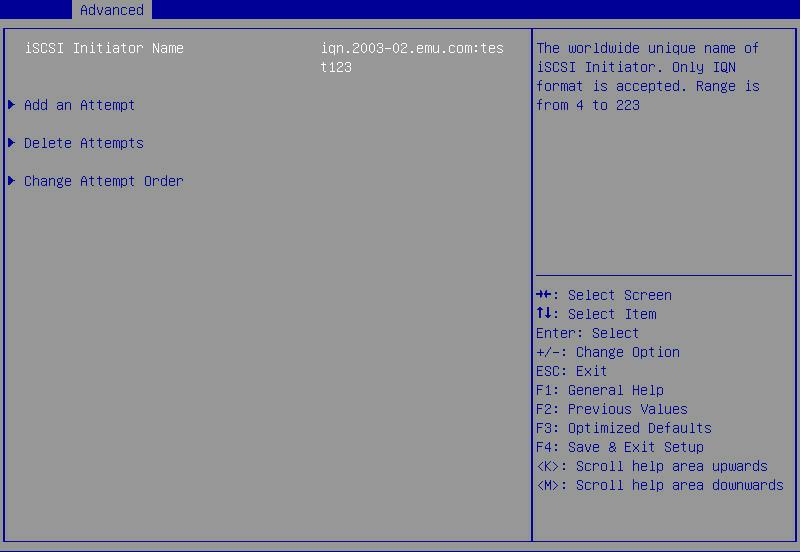Click the ESC: Exit hint
This screenshot has height=552, width=801.
pyautogui.click(x=572, y=371)
